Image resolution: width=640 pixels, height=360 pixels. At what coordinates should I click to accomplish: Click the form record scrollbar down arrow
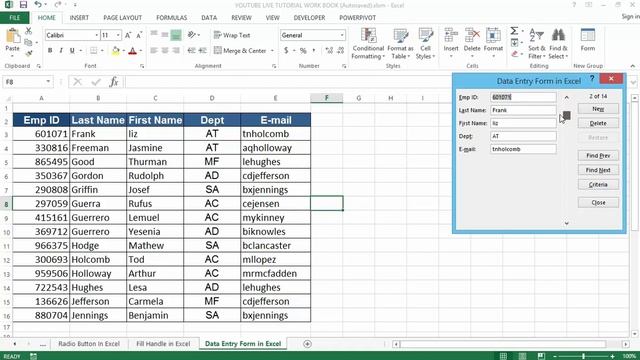pyautogui.click(x=567, y=223)
